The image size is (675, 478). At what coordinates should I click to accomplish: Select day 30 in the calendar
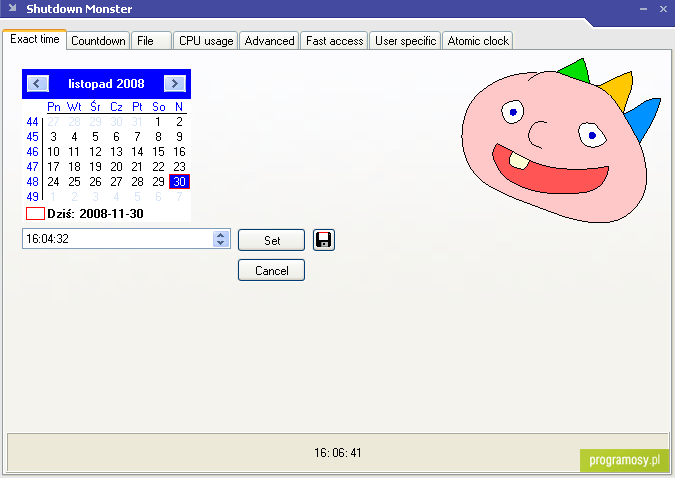point(179,182)
